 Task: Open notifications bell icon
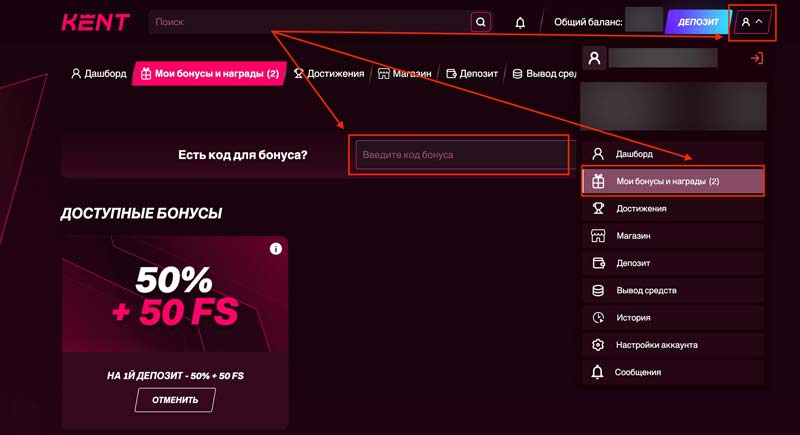pyautogui.click(x=520, y=22)
